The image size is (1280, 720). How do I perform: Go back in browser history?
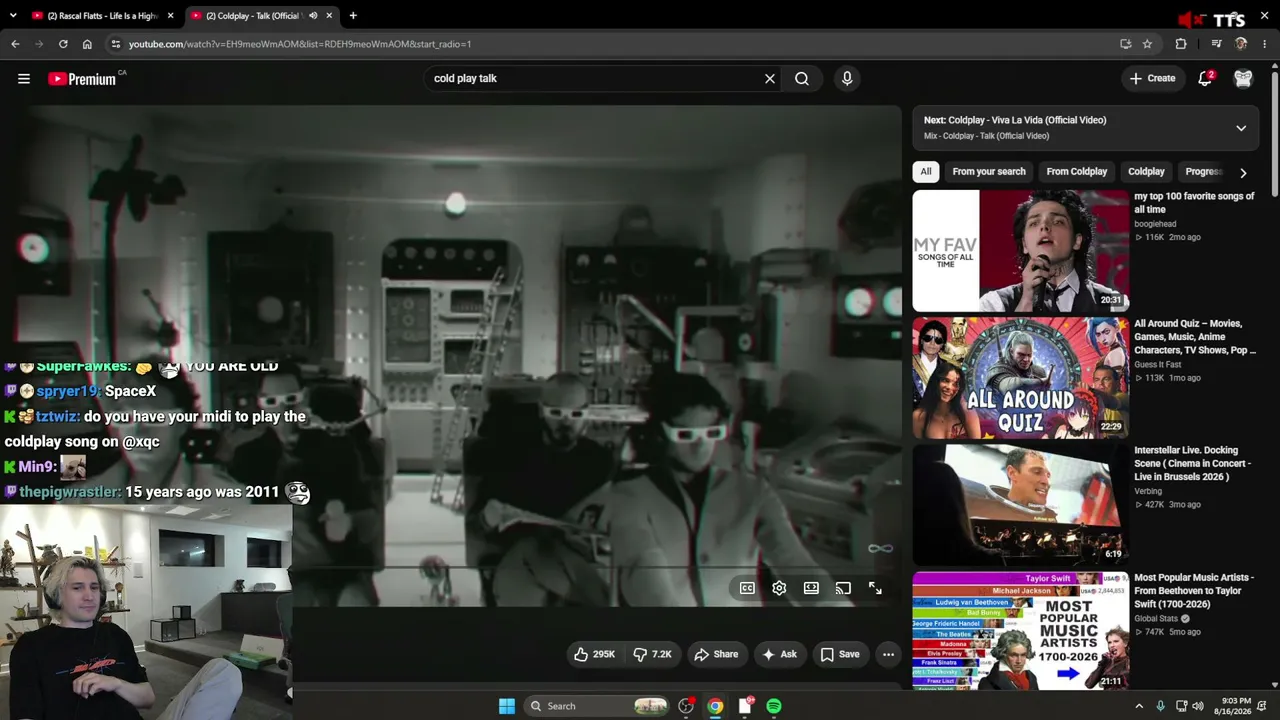(15, 44)
